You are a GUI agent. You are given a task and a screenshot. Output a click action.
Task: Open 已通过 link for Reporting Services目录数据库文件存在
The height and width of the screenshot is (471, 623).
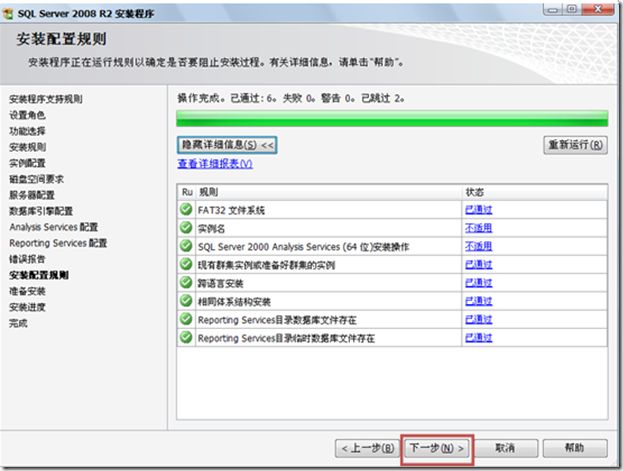click(x=478, y=319)
